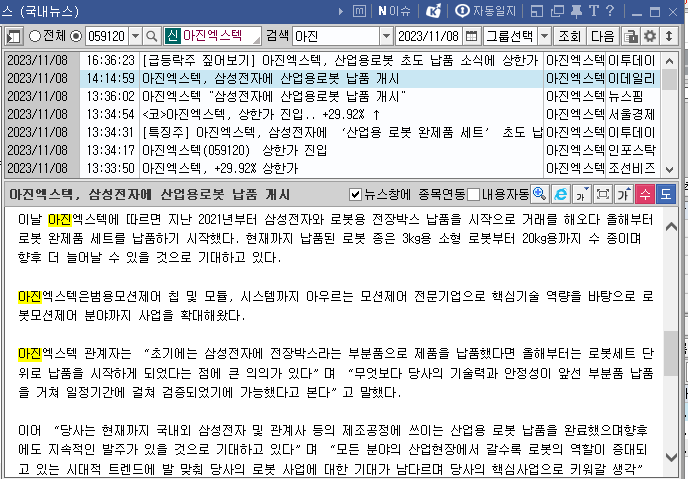The height and width of the screenshot is (479, 688).
Task: Click the duplicate window icon
Action: point(557,11)
